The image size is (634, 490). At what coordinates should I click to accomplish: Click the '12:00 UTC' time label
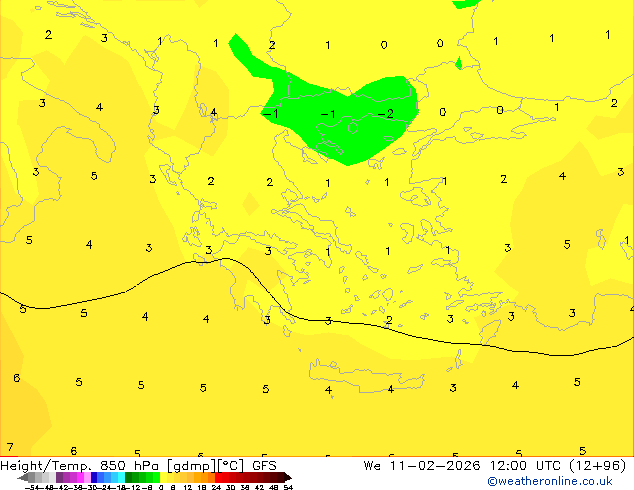525,466
